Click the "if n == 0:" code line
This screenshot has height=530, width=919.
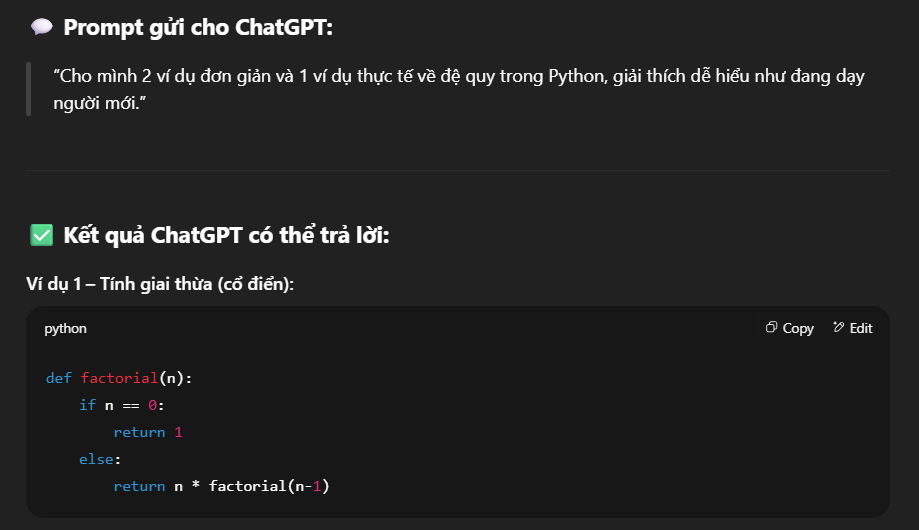click(x=122, y=405)
